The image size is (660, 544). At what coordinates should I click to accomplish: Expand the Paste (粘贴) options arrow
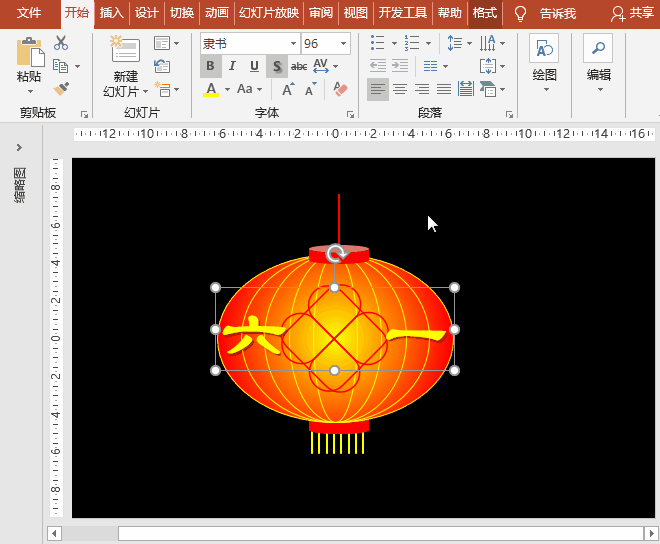(x=30, y=92)
